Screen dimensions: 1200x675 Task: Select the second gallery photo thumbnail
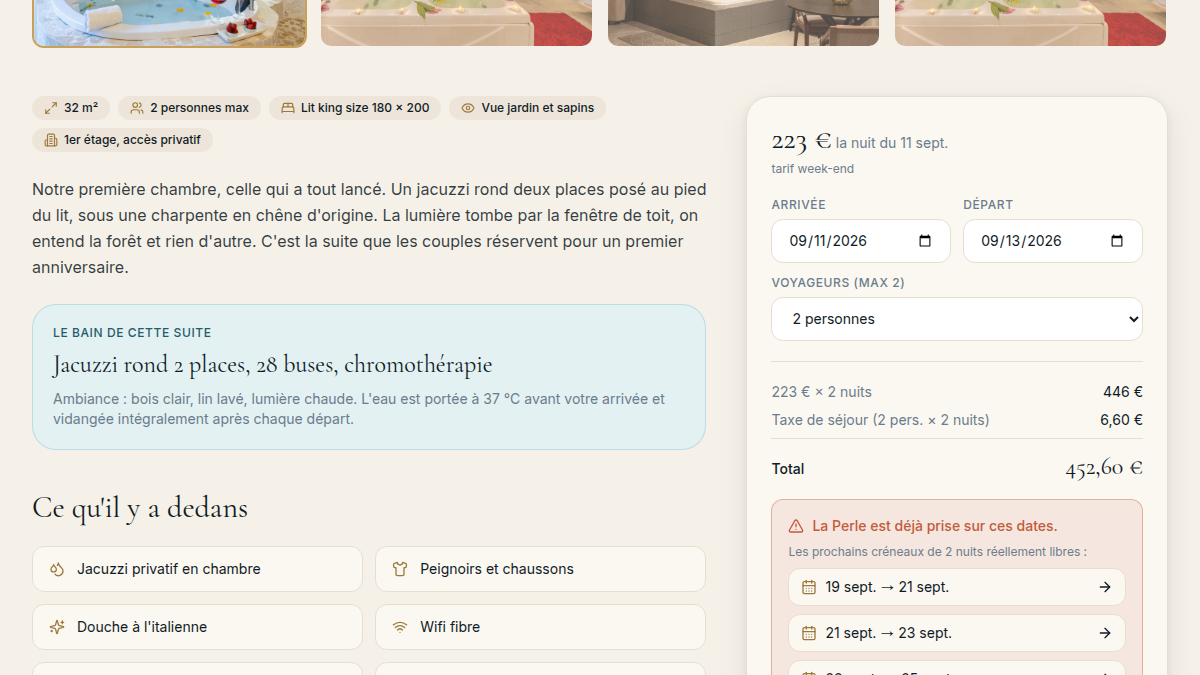456,23
